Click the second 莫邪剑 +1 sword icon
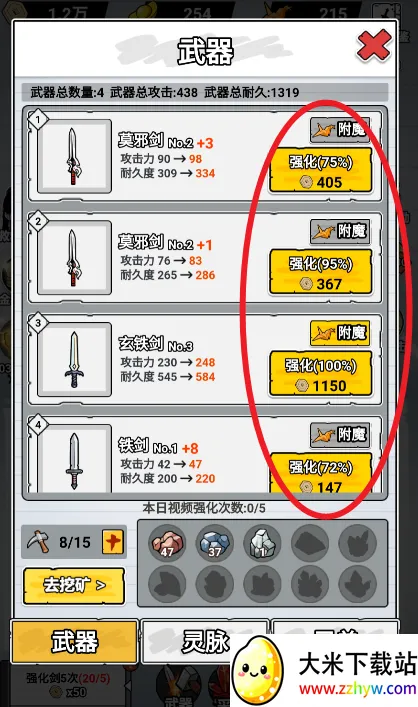Viewport: 418px width, 707px height. 74,257
